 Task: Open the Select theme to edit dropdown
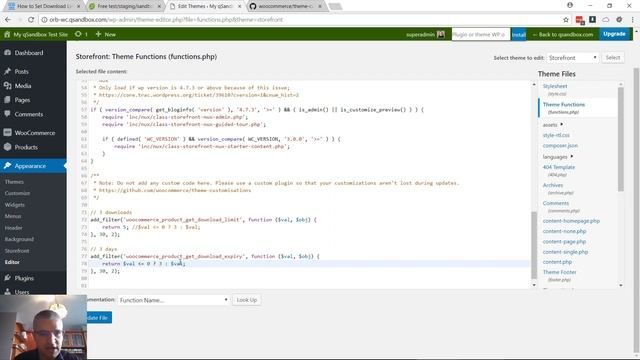[573, 58]
